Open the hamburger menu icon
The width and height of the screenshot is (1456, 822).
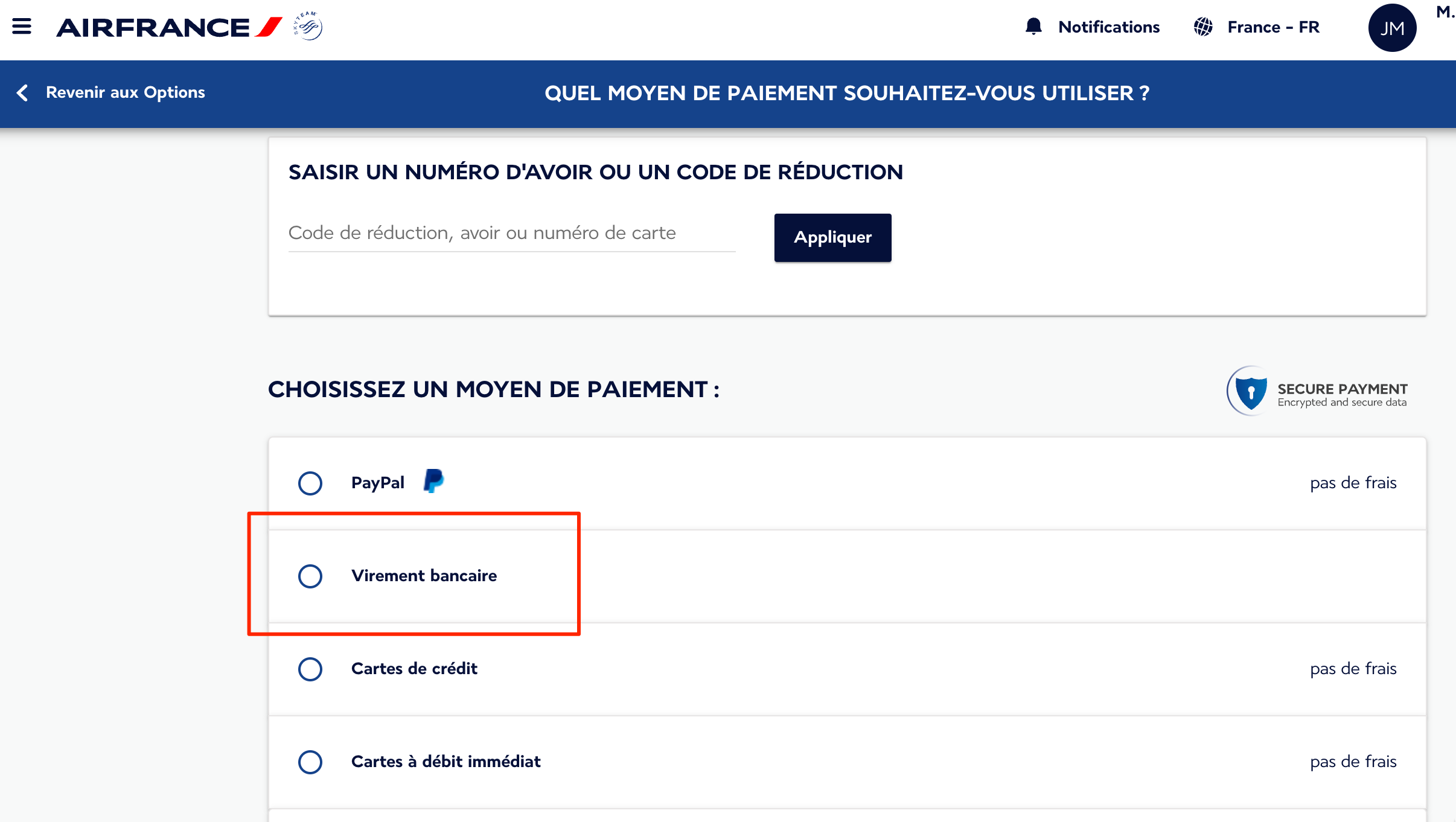tap(22, 27)
